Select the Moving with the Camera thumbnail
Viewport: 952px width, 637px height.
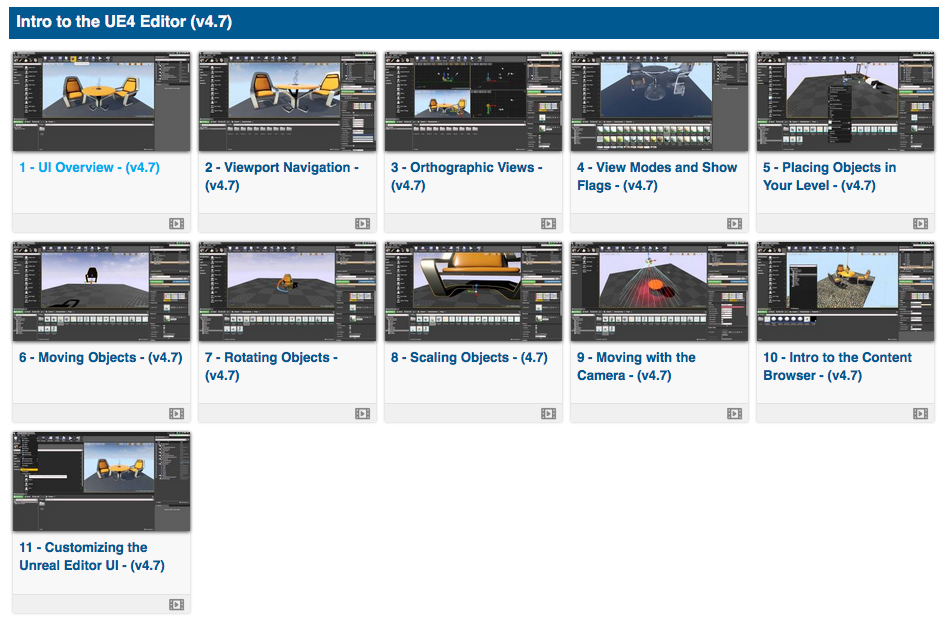point(659,291)
